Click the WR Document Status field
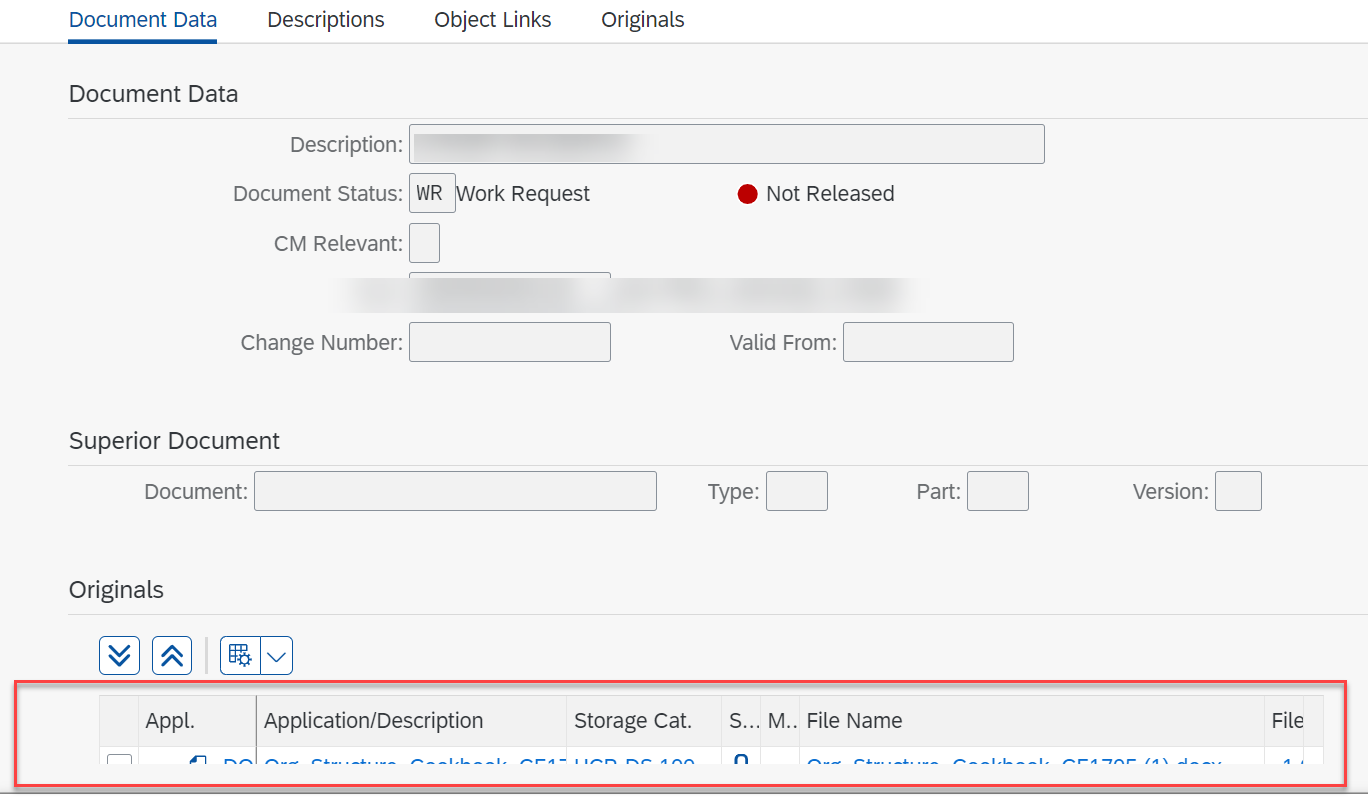This screenshot has width=1368, height=798. pyautogui.click(x=432, y=193)
